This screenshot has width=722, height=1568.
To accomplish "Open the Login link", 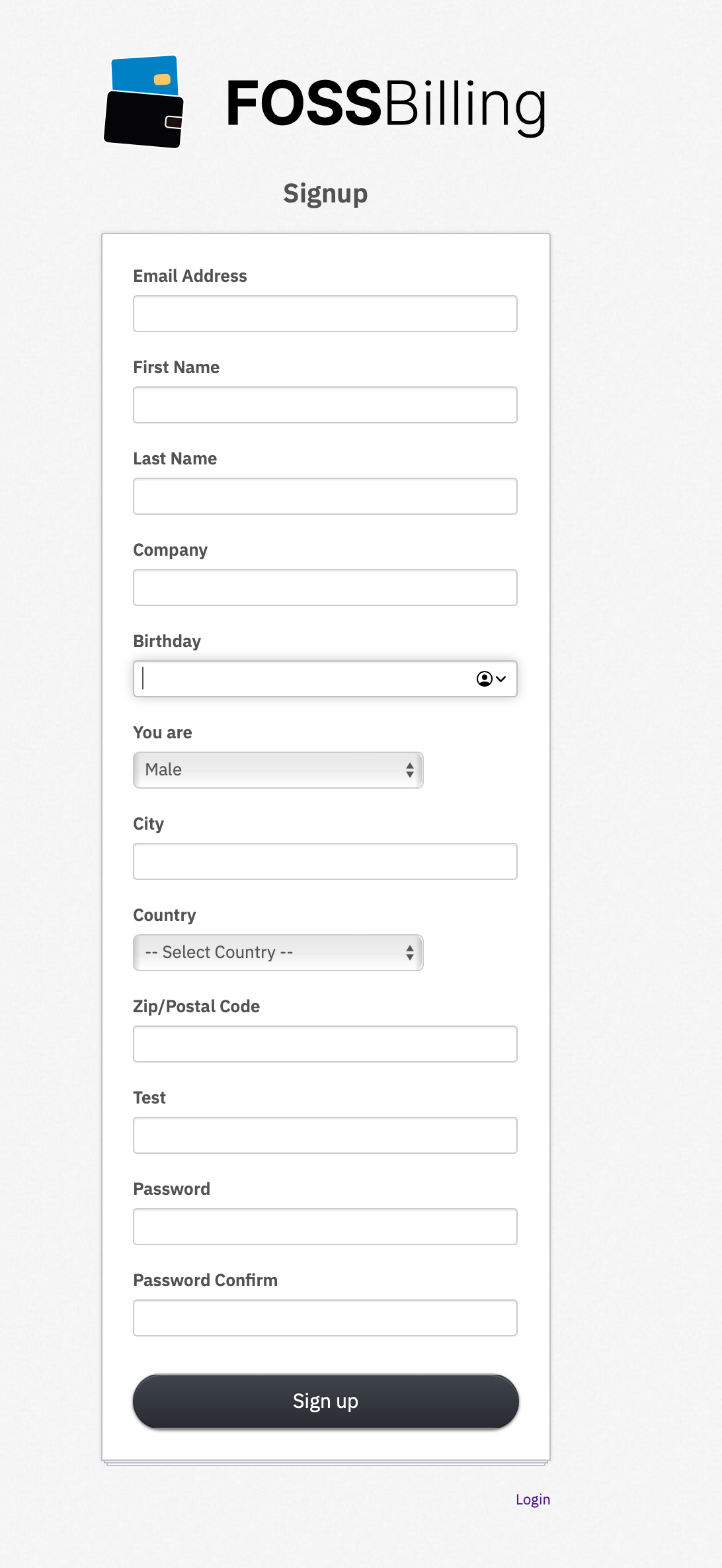I will tap(533, 1499).
